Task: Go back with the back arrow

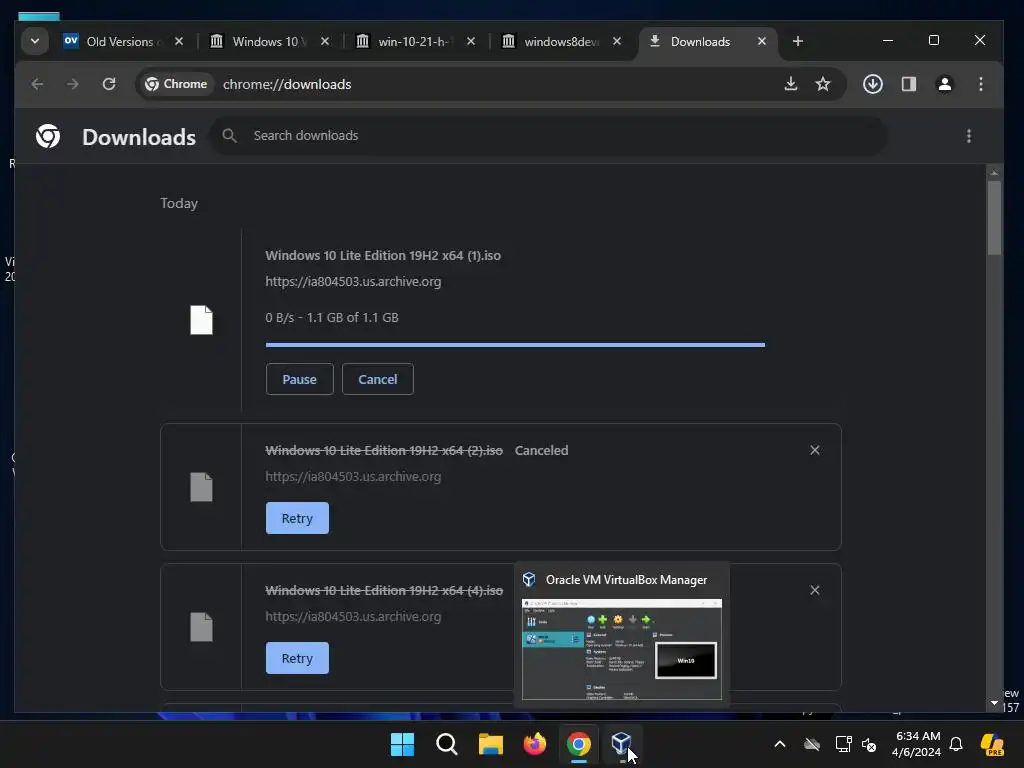Action: (37, 84)
